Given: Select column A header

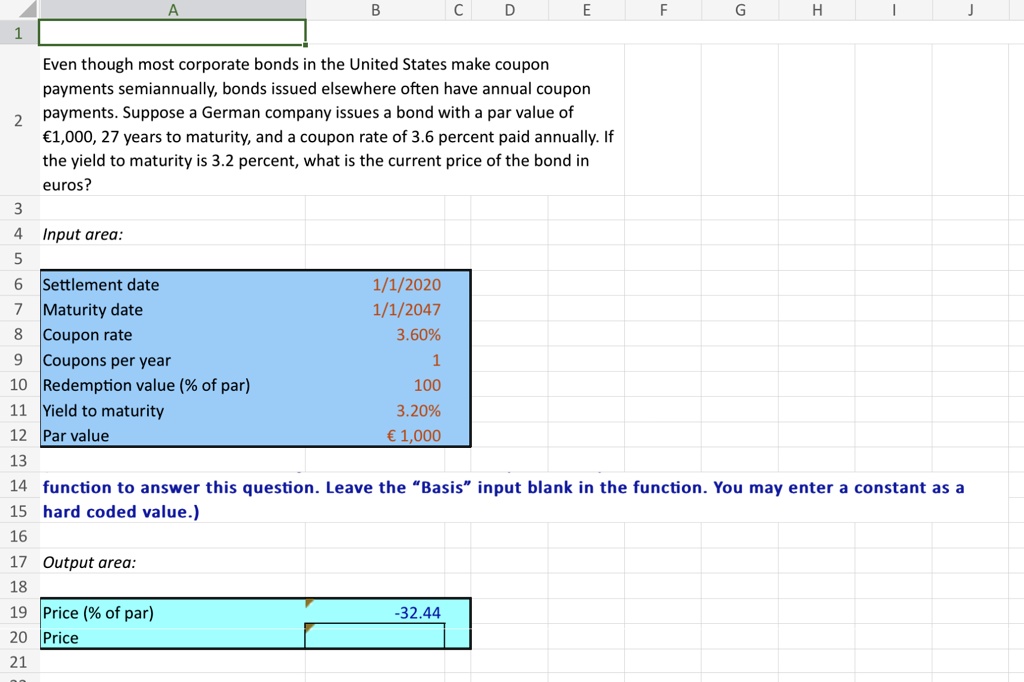Looking at the screenshot, I should coord(172,9).
